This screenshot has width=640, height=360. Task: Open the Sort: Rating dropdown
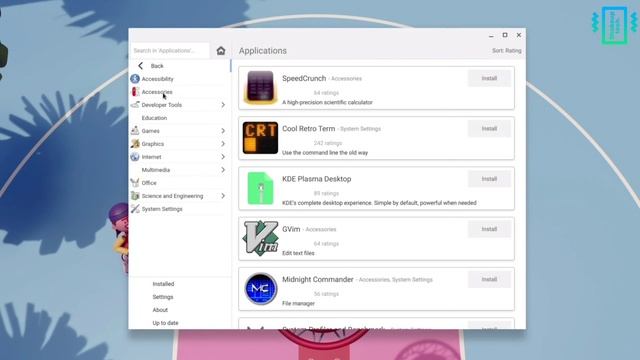pos(507,51)
